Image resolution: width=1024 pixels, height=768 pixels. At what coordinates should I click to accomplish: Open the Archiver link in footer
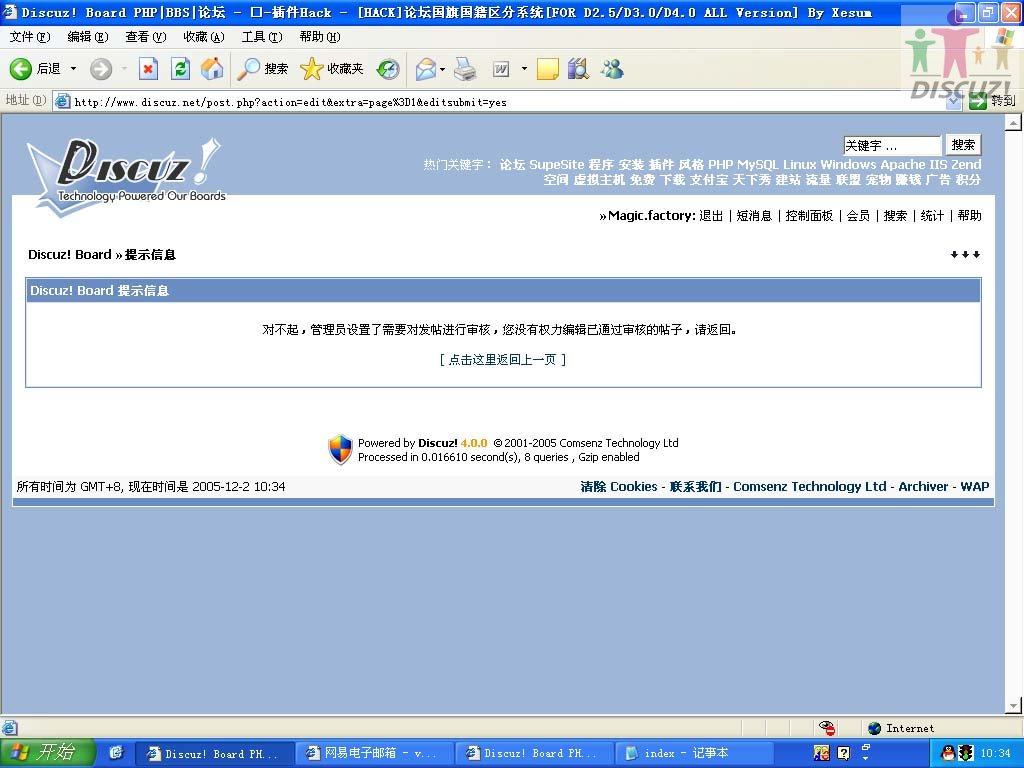(x=923, y=487)
